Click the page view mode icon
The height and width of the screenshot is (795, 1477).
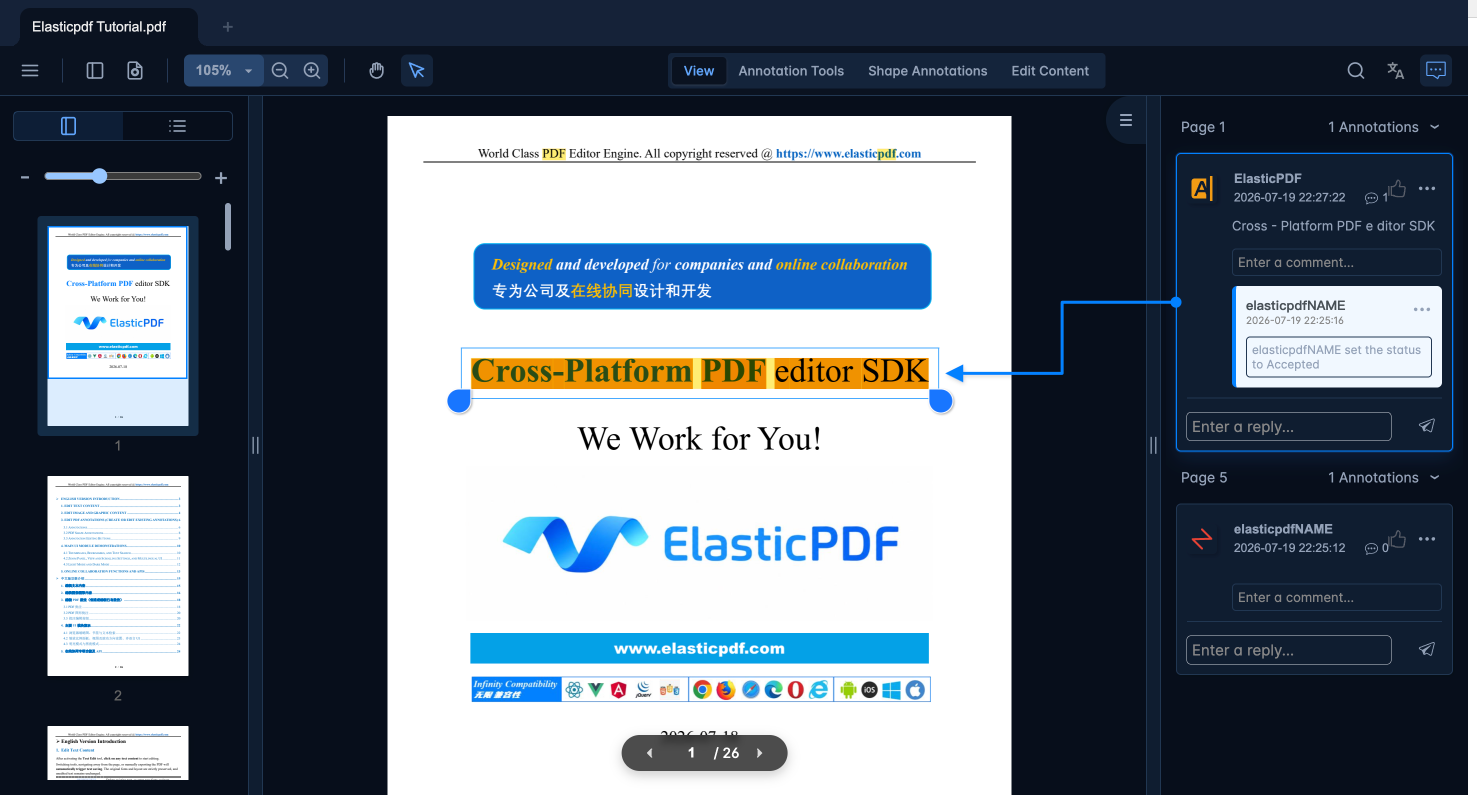[x=135, y=71]
